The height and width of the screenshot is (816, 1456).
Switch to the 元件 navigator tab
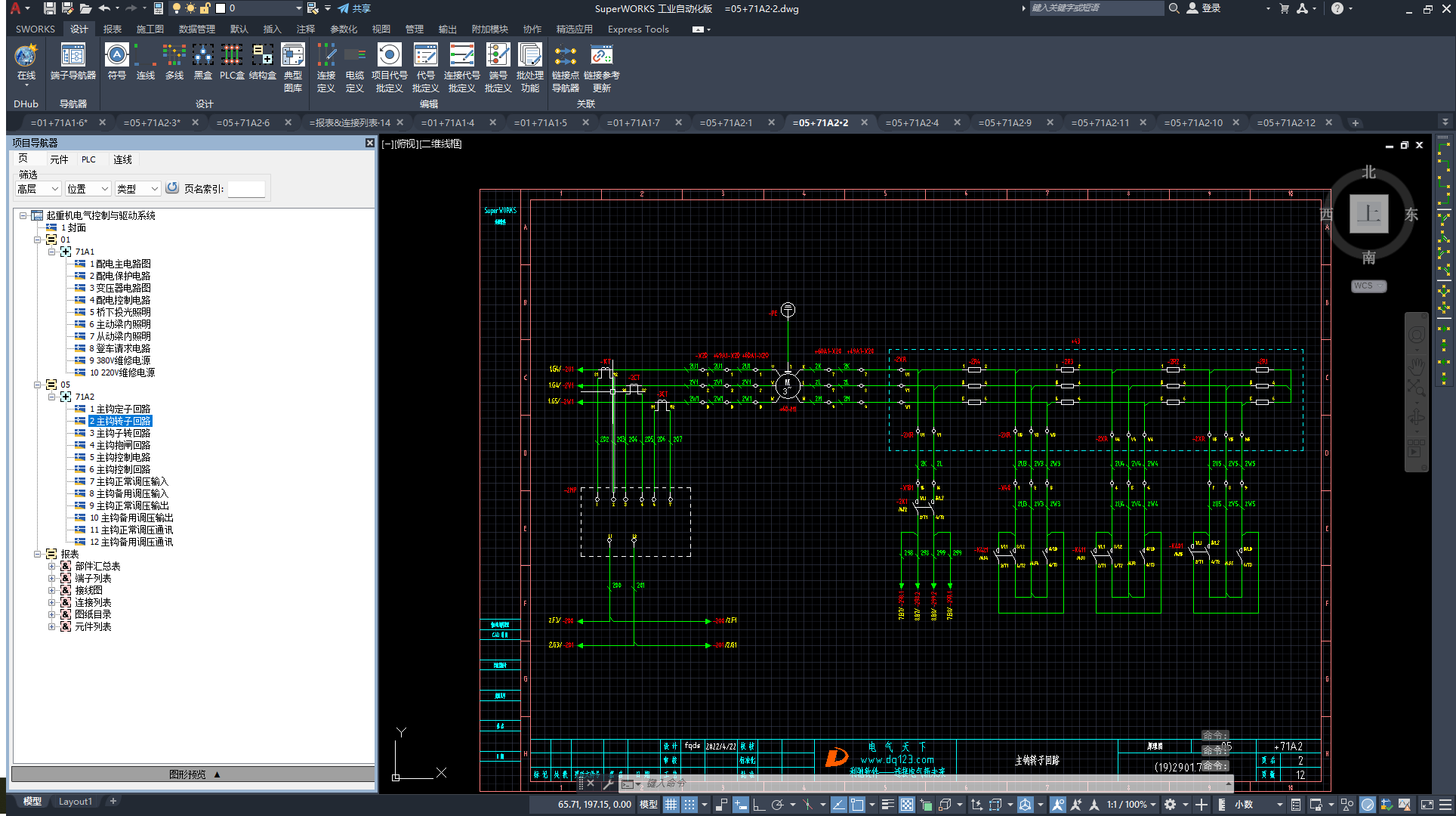coord(59,159)
